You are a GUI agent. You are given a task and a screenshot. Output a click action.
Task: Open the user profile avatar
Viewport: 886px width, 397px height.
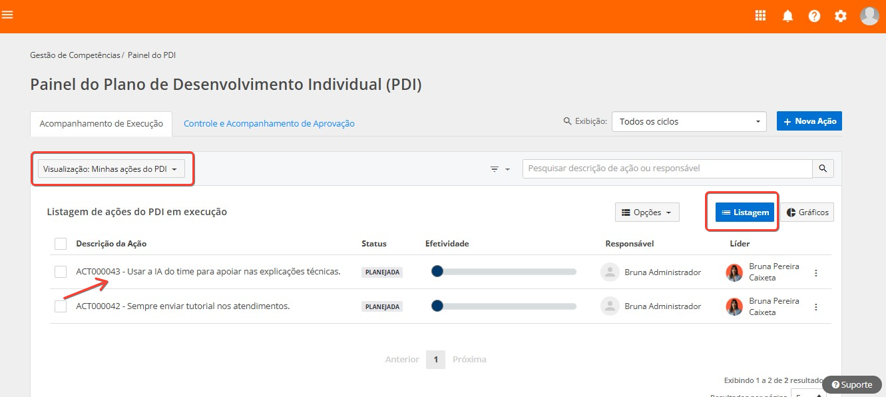click(x=869, y=16)
